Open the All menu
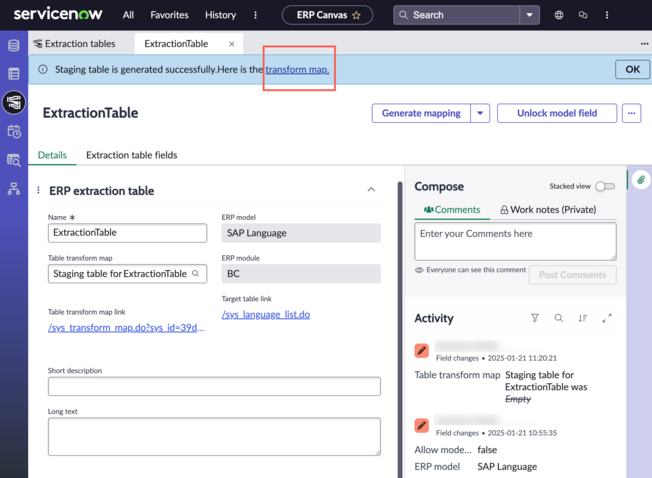Image resolution: width=652 pixels, height=478 pixels. coord(128,15)
